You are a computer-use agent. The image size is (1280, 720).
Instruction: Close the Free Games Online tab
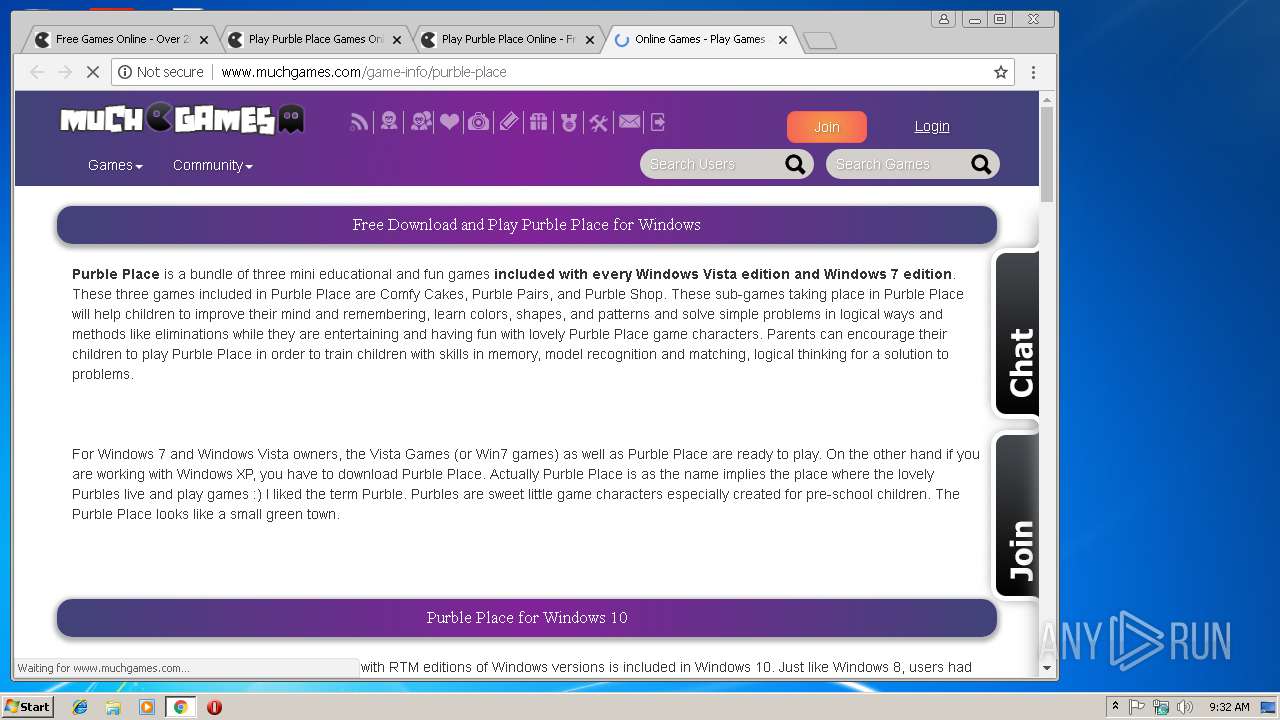[x=204, y=40]
